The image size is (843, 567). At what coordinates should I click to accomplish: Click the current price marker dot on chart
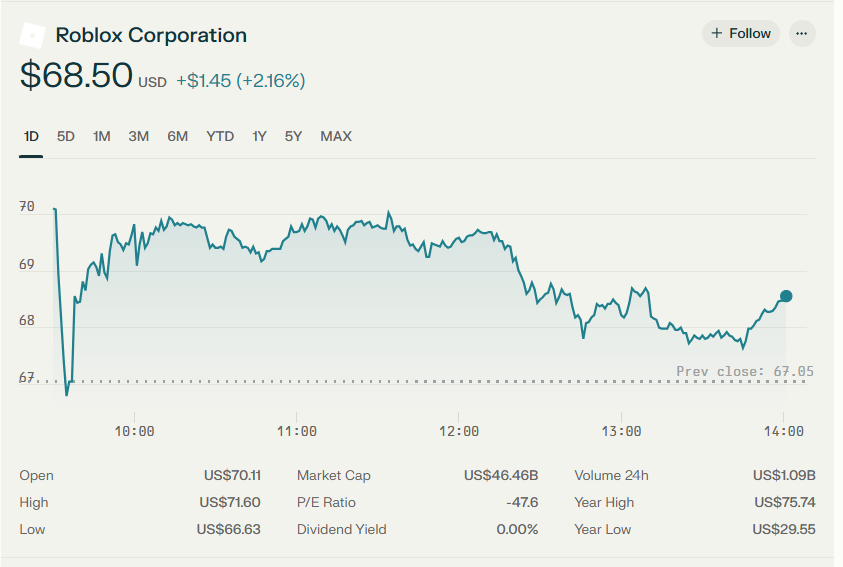(785, 296)
